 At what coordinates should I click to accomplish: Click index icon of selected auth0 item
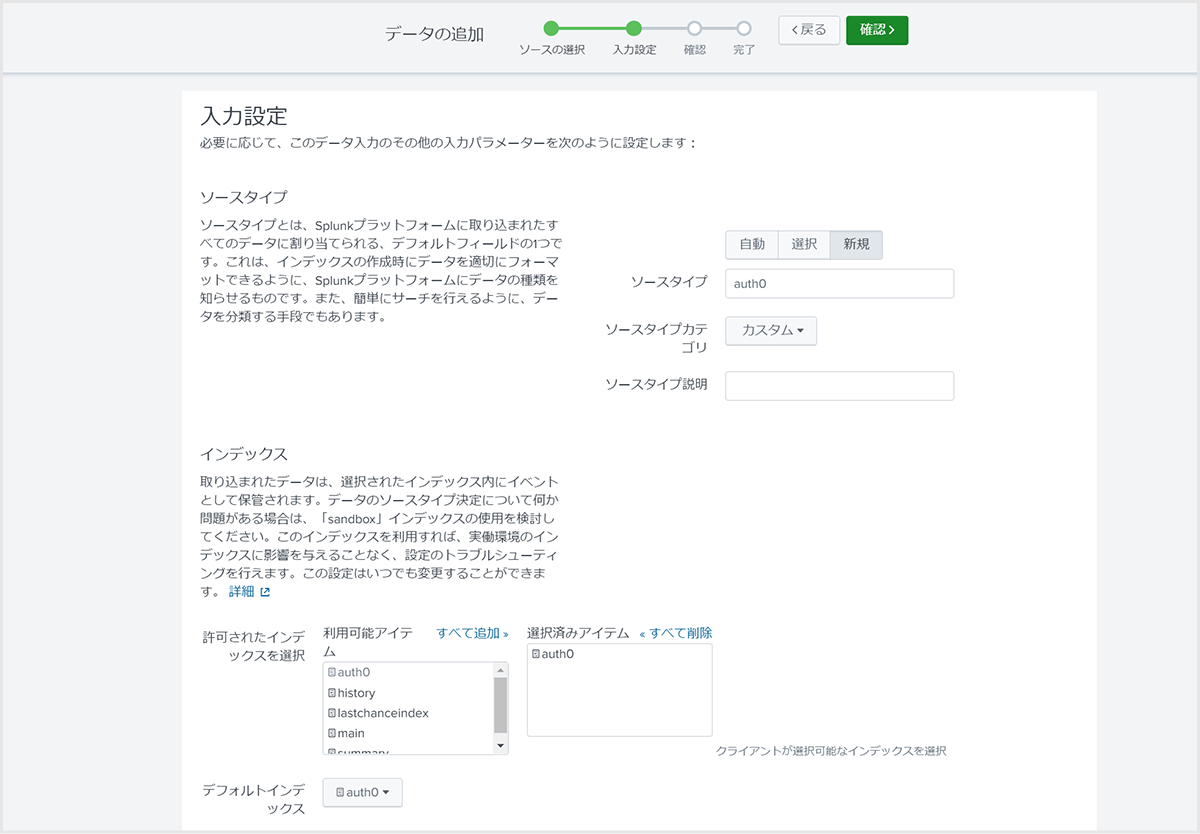coord(536,654)
